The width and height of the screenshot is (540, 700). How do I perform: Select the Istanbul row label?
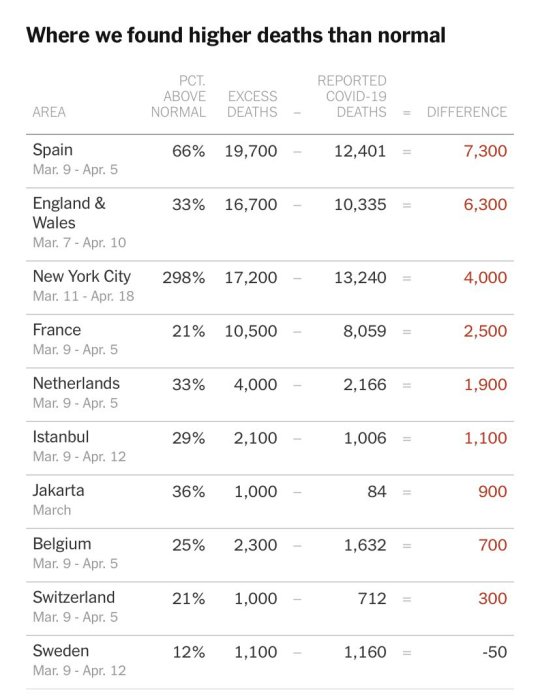(x=61, y=437)
